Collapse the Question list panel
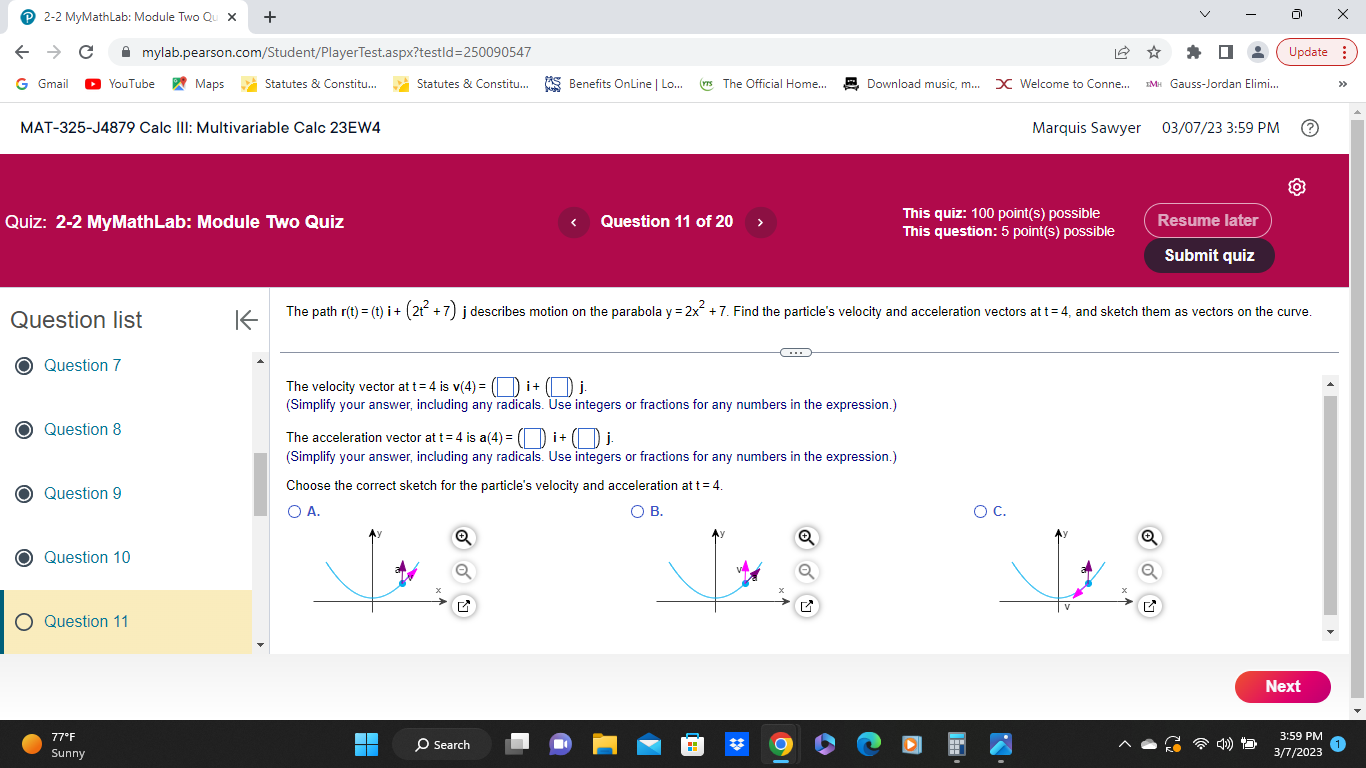This screenshot has width=1366, height=768. click(x=244, y=320)
